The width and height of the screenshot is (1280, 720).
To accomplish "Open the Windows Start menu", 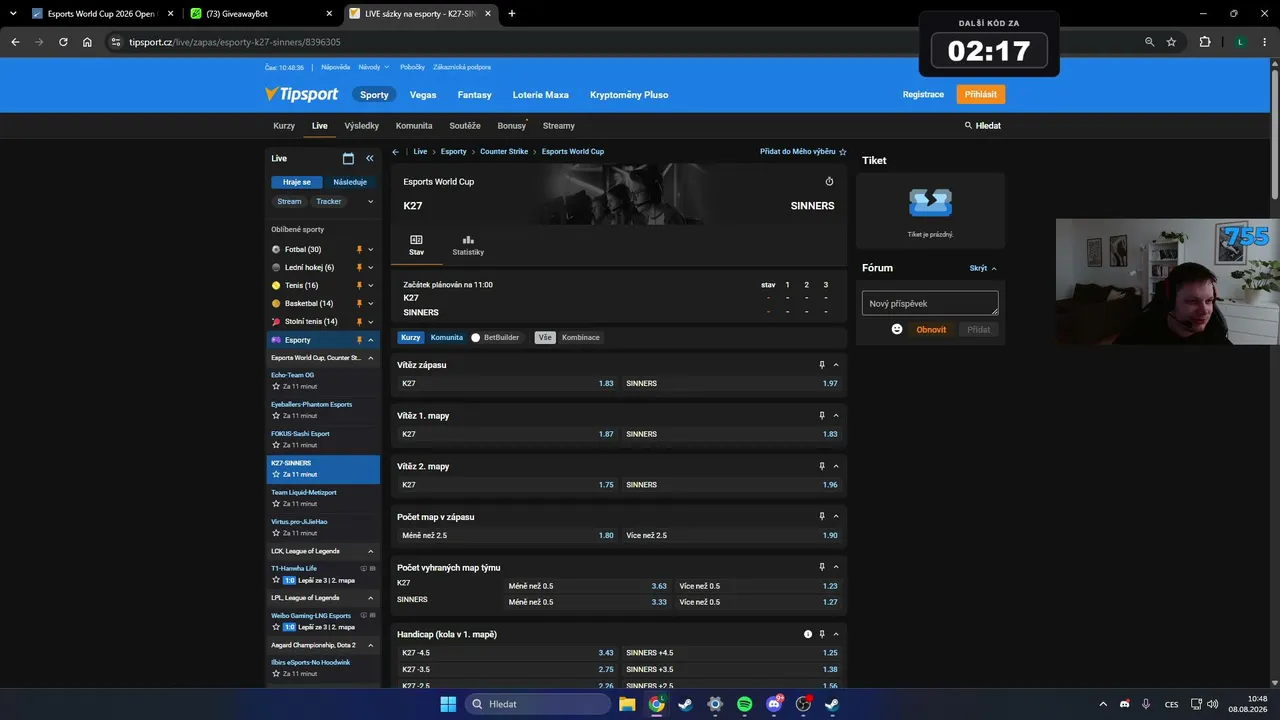I will (448, 704).
